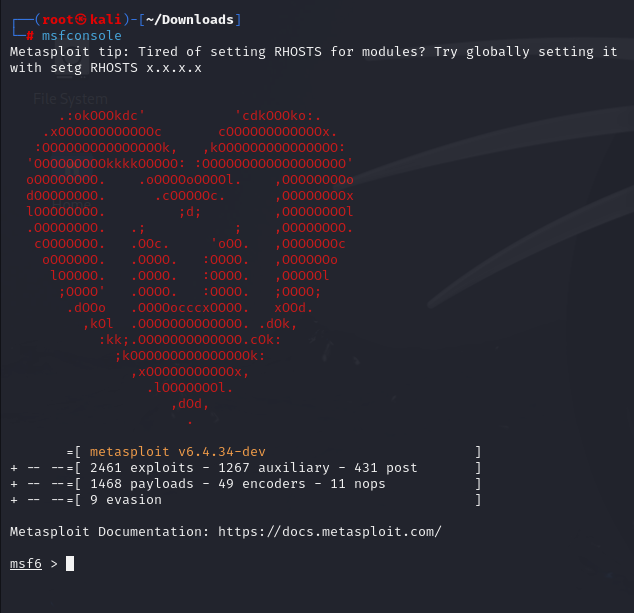
Task: Click the 'root' username in the prompt
Action: (x=57, y=19)
